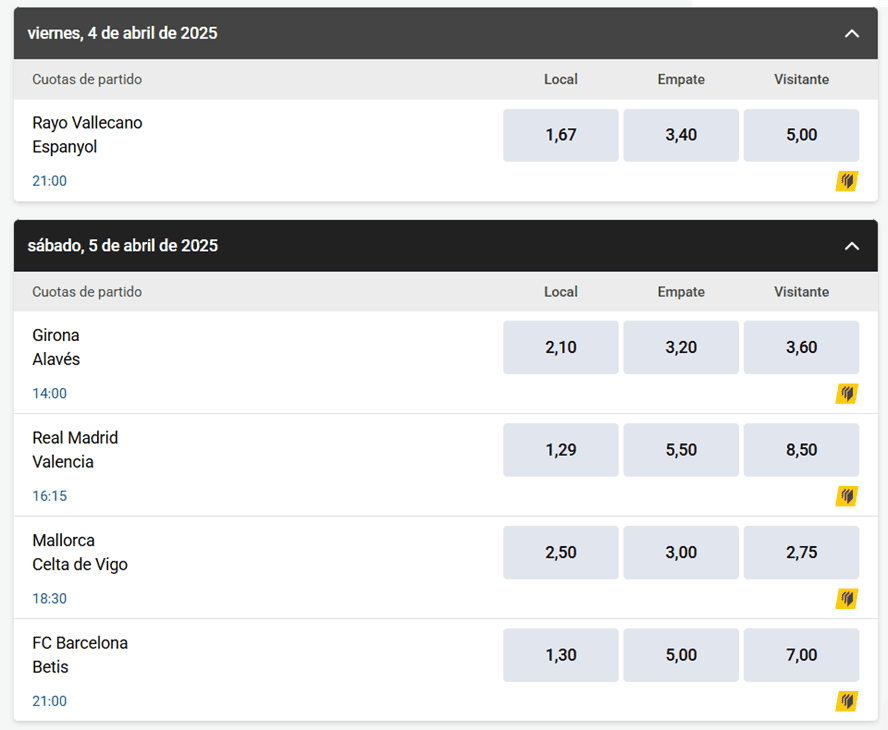
Task: Open the yellow bet builder icon for Barcelona–Betis
Action: point(846,701)
